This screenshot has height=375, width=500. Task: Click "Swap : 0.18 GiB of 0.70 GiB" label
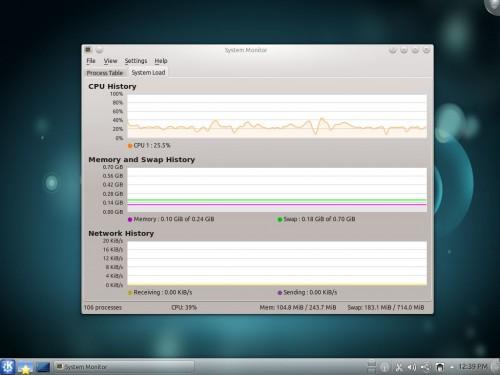[319, 219]
